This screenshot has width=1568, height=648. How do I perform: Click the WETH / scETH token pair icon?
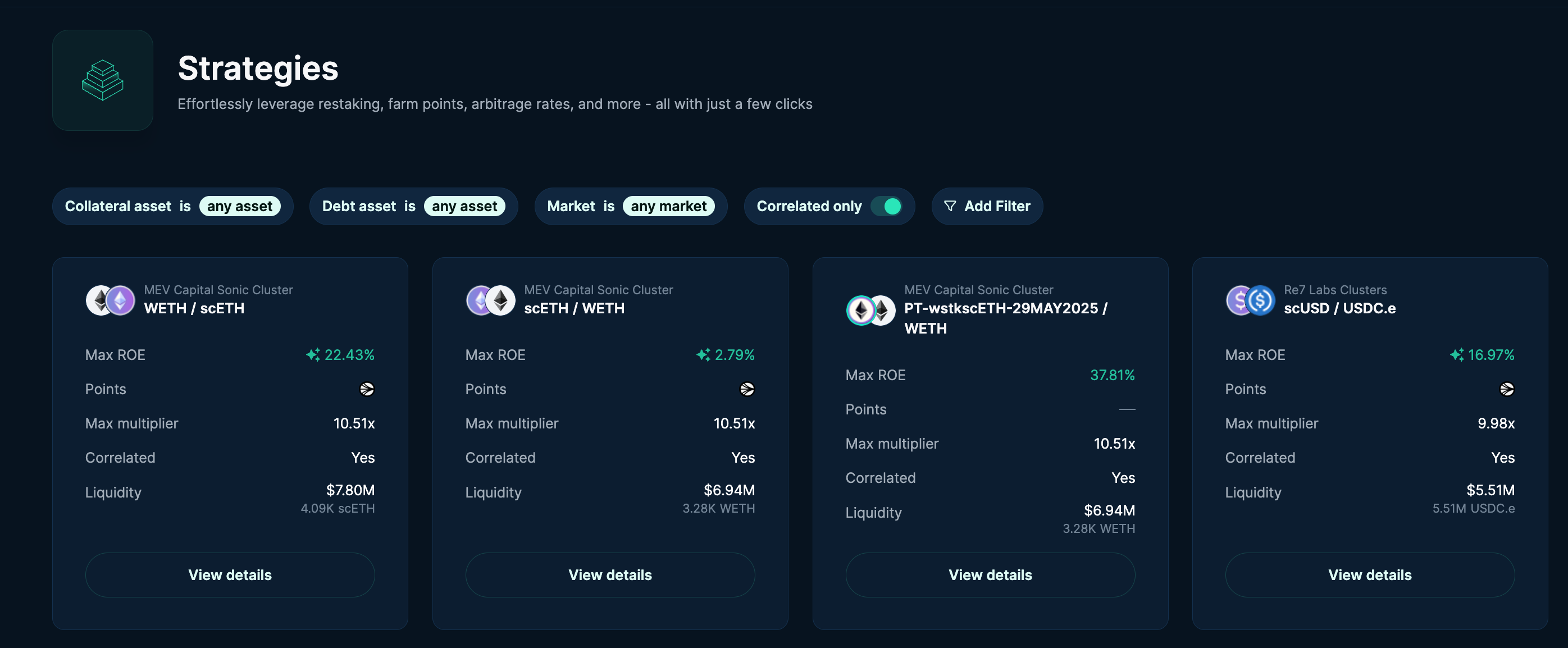(x=110, y=300)
